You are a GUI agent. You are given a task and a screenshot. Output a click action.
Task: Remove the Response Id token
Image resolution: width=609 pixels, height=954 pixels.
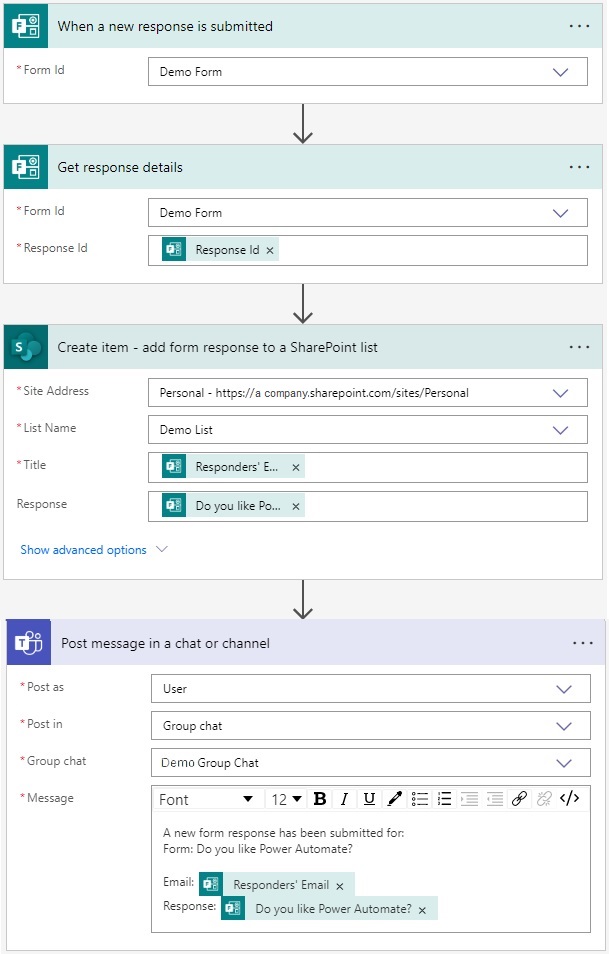pyautogui.click(x=268, y=248)
